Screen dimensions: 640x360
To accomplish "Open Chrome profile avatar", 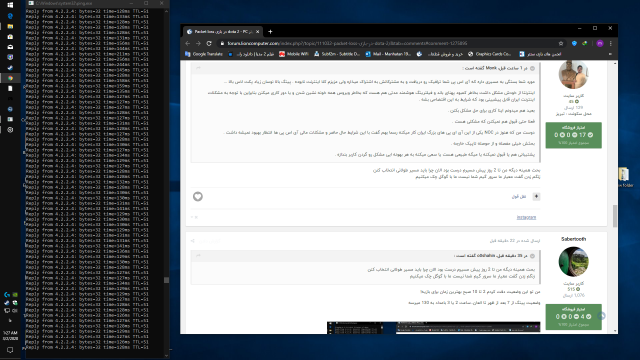I will [x=600, y=43].
